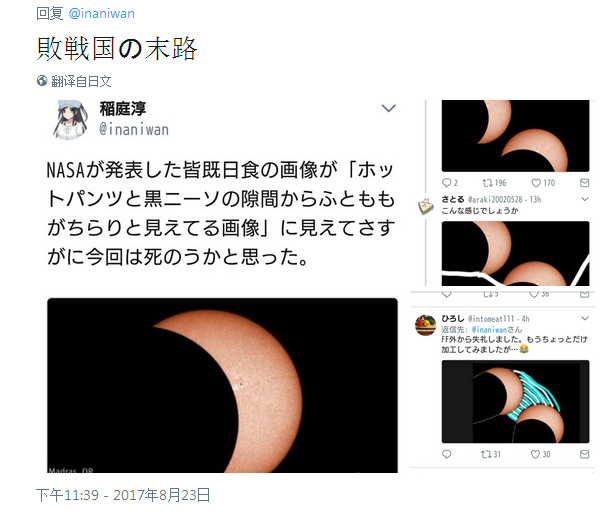Click the 翻译自日文 translation link
The image size is (612, 514).
pos(81,81)
